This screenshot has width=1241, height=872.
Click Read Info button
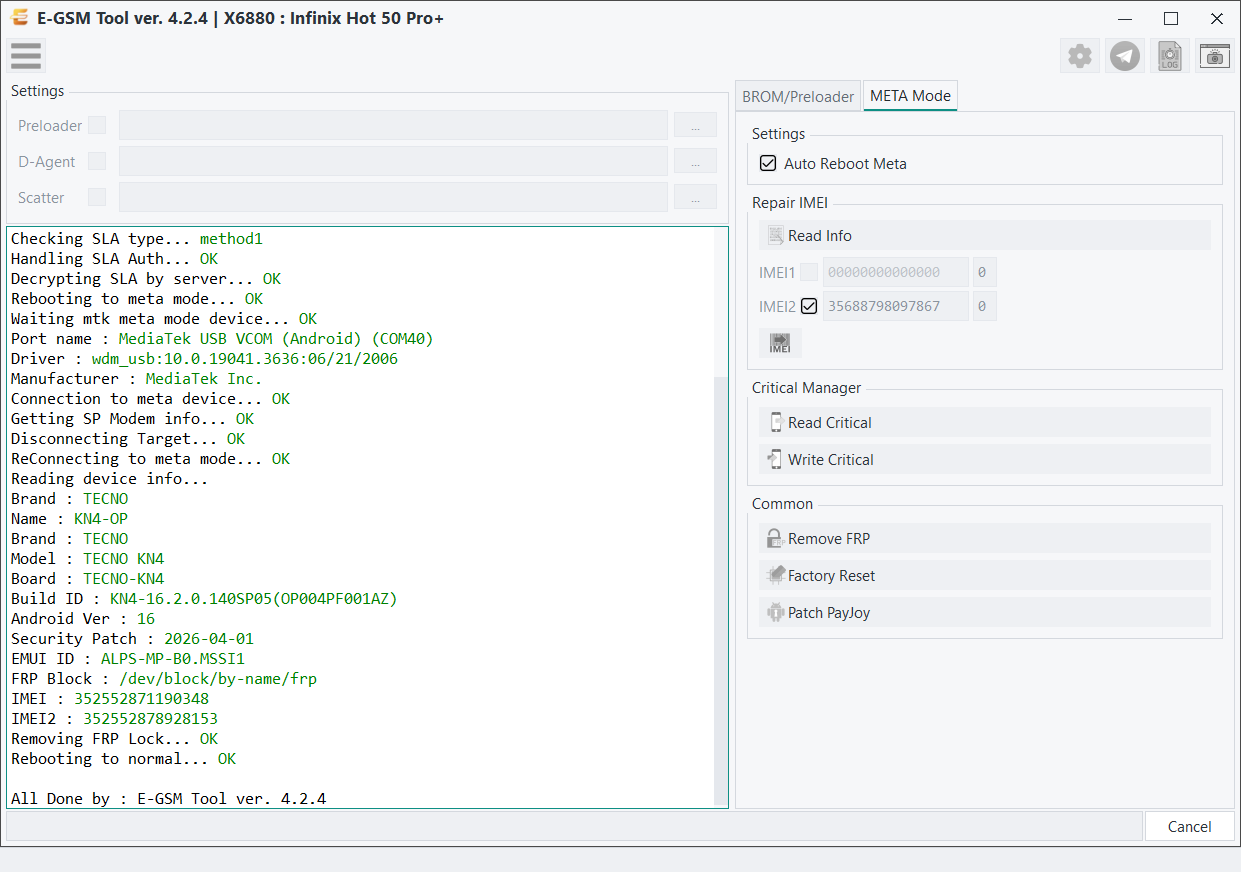click(x=985, y=236)
